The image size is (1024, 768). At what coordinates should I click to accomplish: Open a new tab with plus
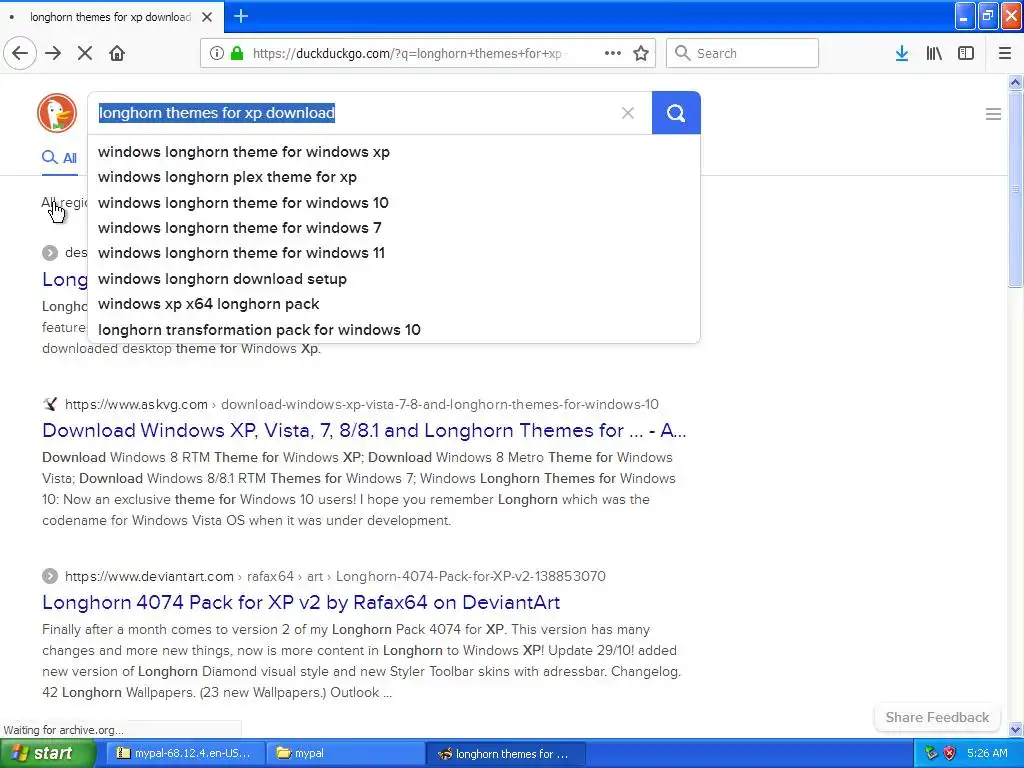click(x=240, y=16)
